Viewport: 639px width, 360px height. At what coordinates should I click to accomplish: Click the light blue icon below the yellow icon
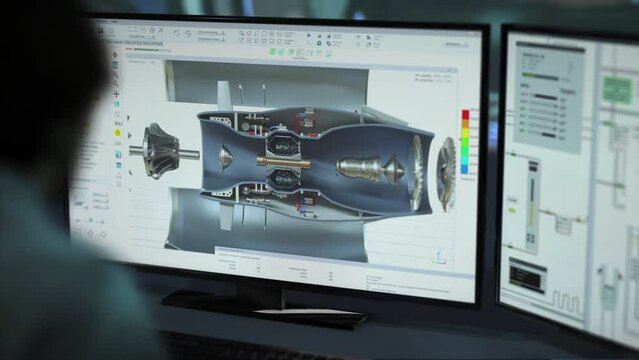(118, 155)
